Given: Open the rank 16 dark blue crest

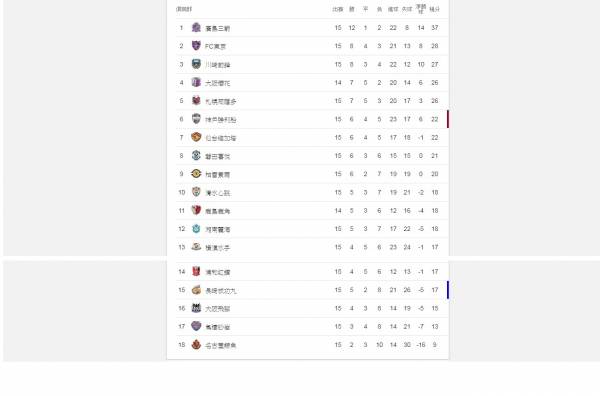Looking at the screenshot, I should (196, 308).
